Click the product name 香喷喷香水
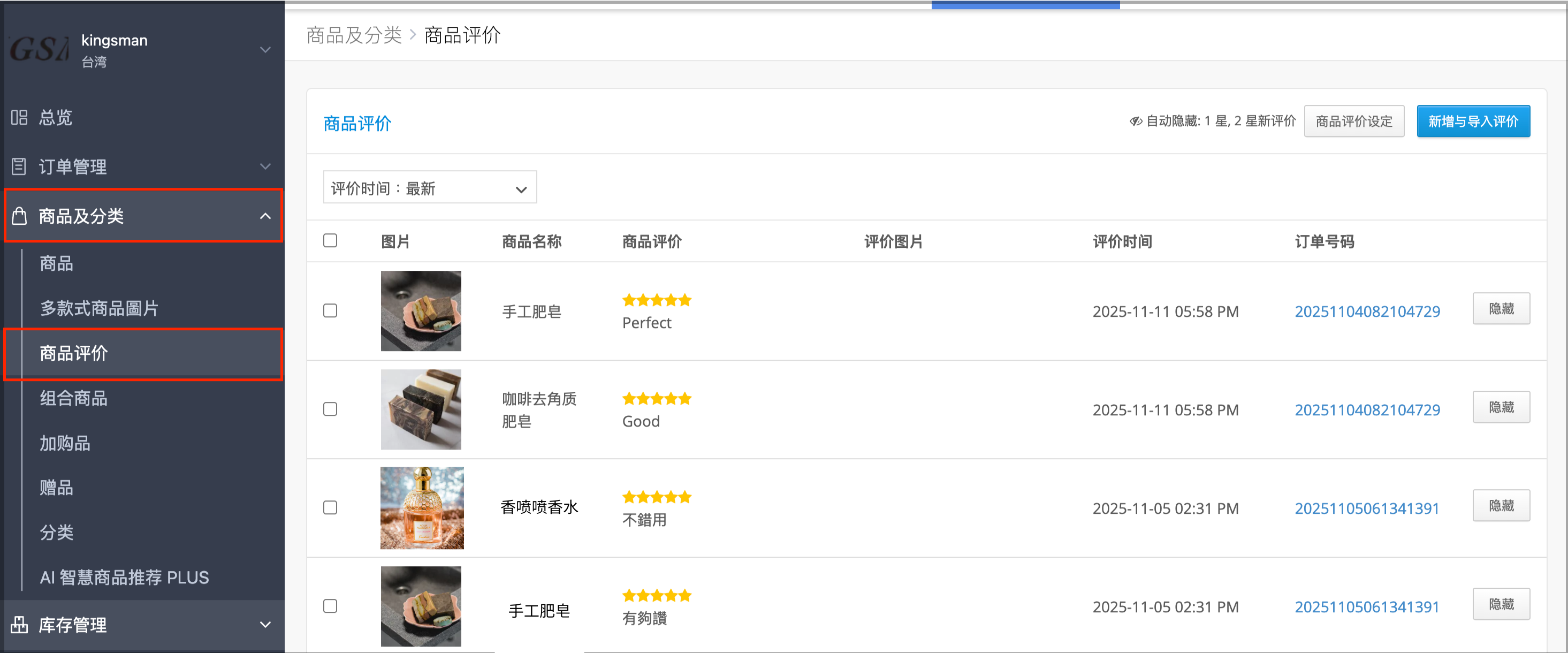Image resolution: width=1568 pixels, height=653 pixels. tap(539, 507)
